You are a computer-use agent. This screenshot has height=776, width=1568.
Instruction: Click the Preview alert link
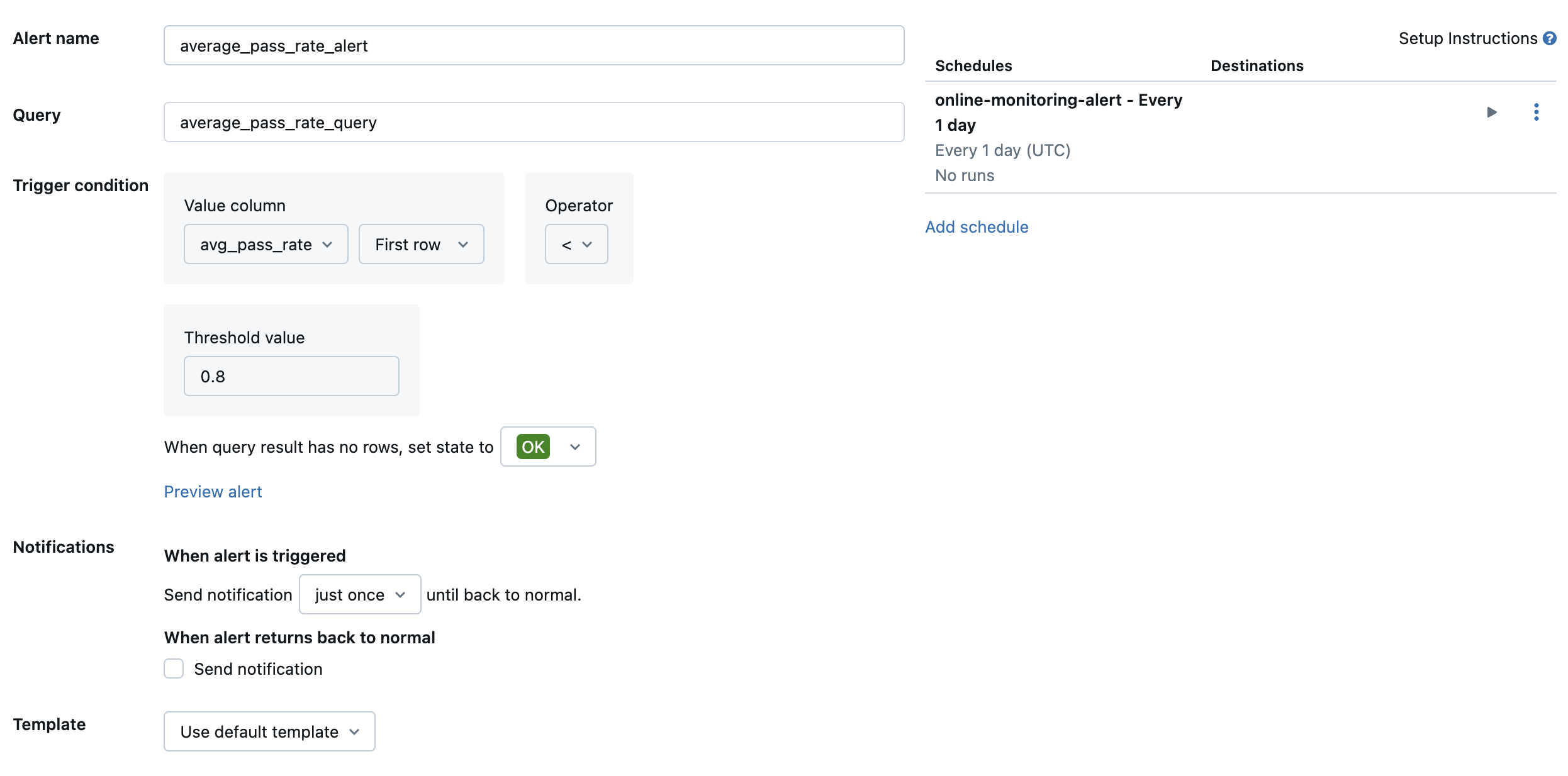213,491
